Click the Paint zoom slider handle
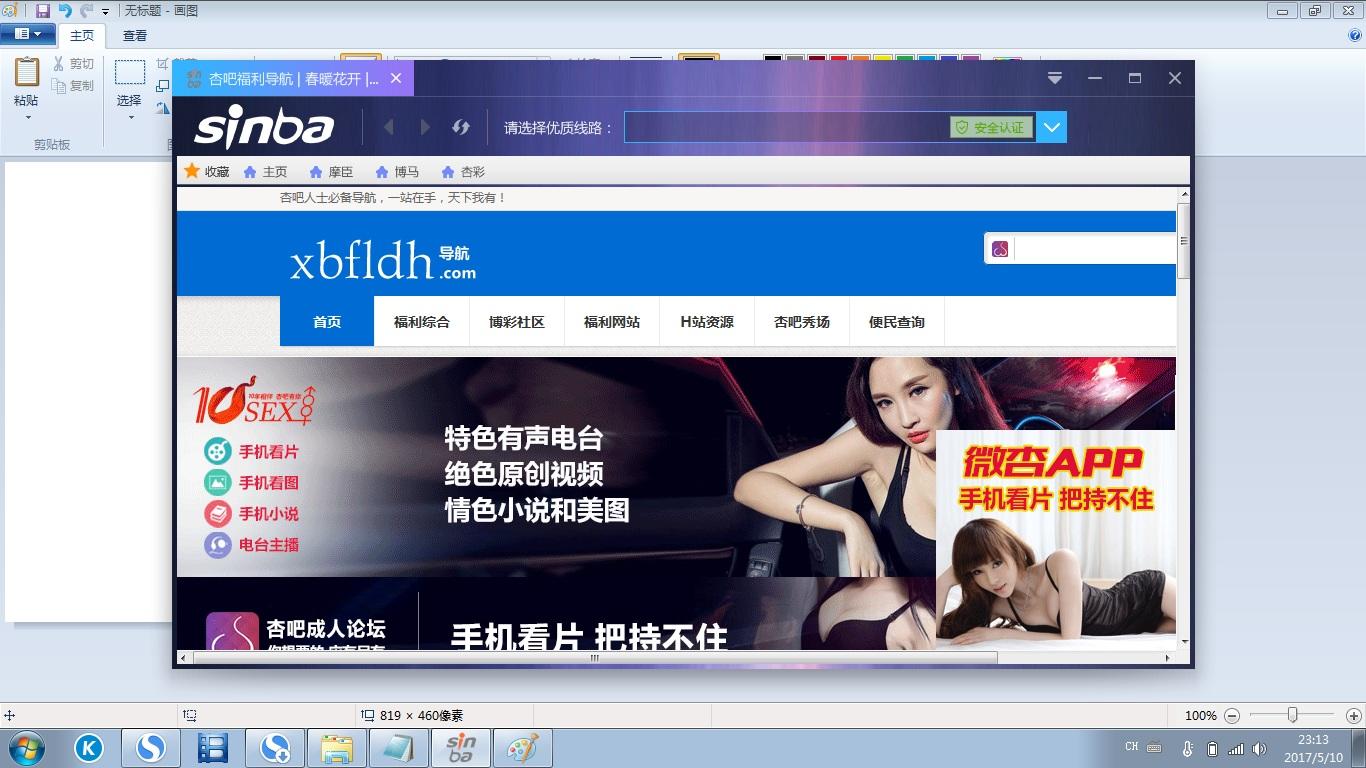This screenshot has height=768, width=1366. [1293, 715]
